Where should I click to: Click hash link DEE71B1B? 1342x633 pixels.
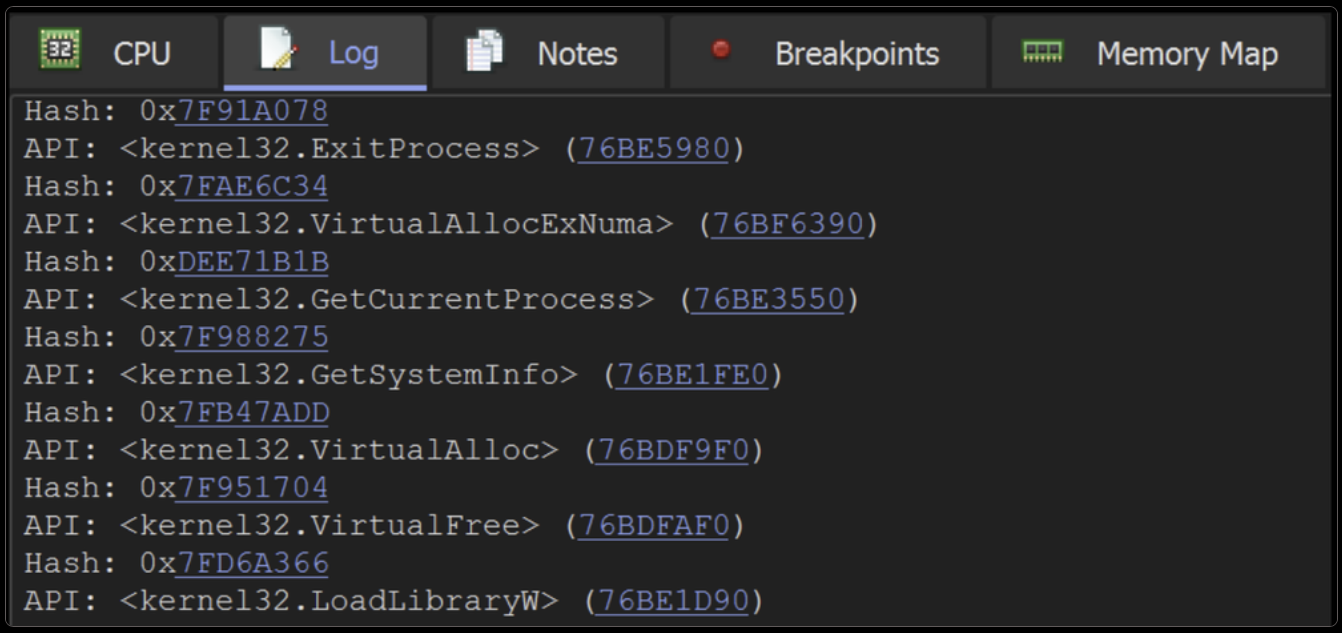251,262
